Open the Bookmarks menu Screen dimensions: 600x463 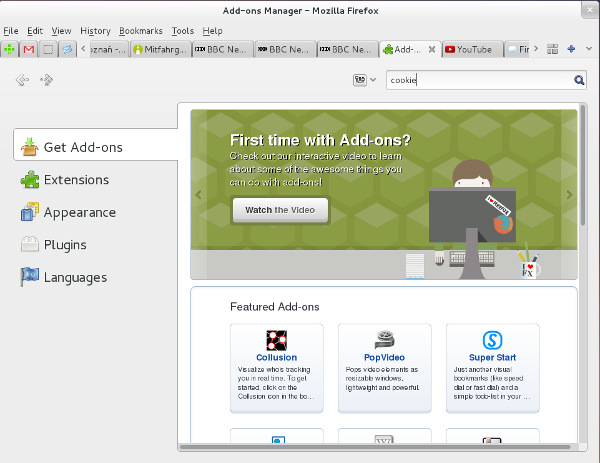pyautogui.click(x=141, y=31)
